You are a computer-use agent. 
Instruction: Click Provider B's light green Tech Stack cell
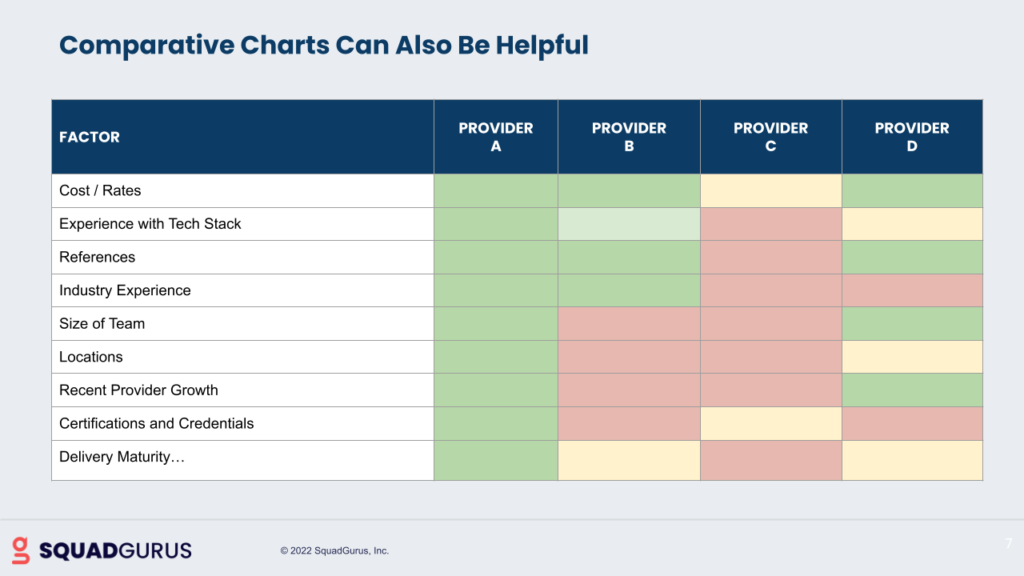(629, 224)
